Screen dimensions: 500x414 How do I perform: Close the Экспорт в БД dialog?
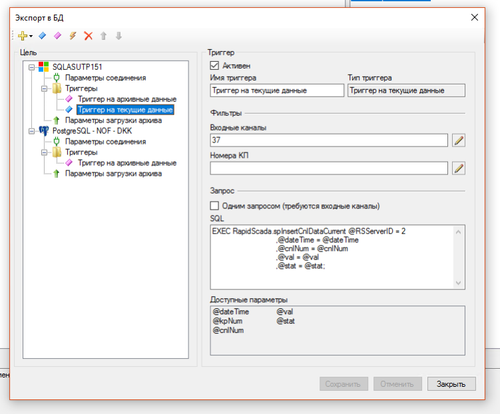coord(474,17)
